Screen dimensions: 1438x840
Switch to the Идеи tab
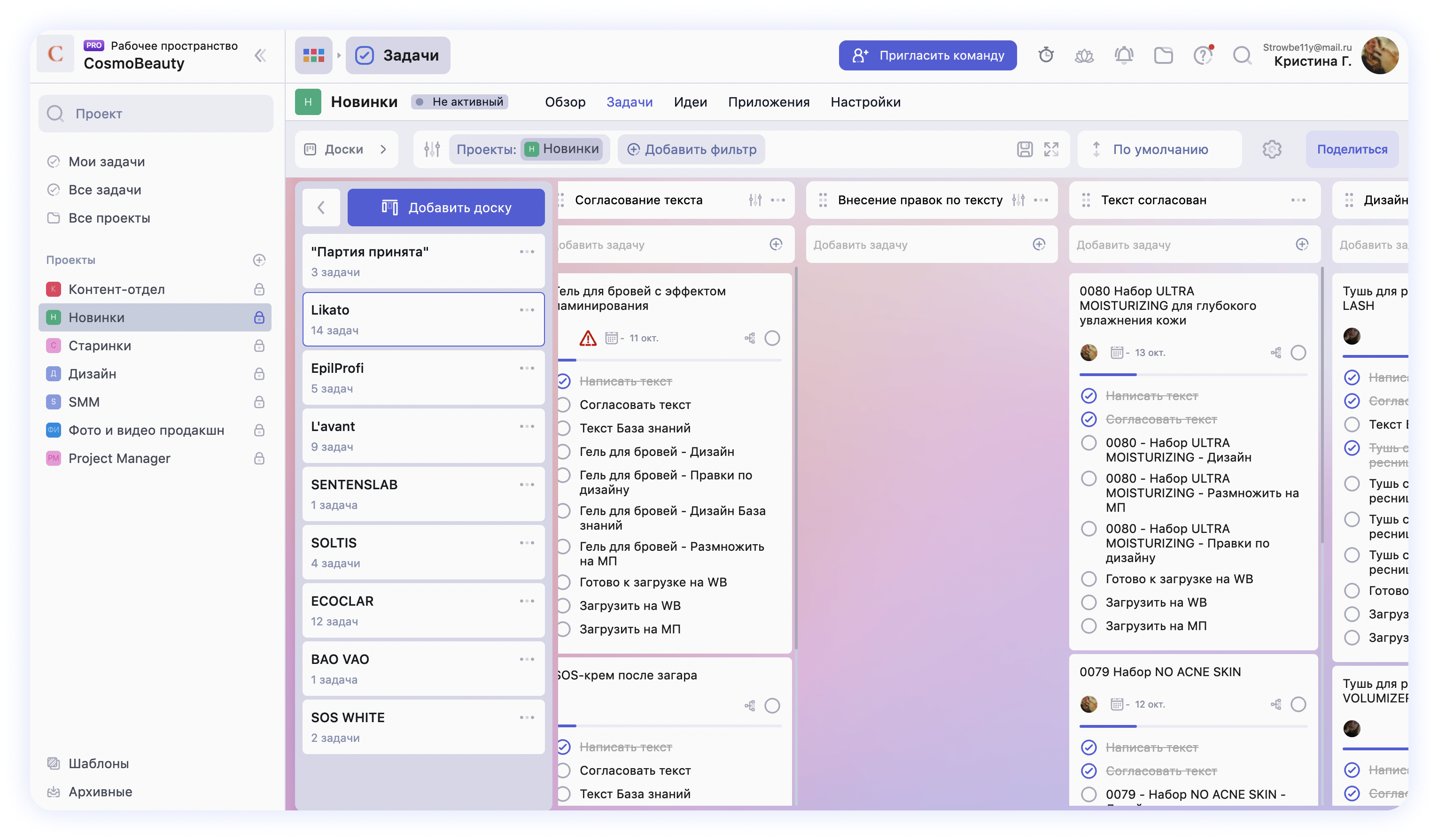coord(690,102)
